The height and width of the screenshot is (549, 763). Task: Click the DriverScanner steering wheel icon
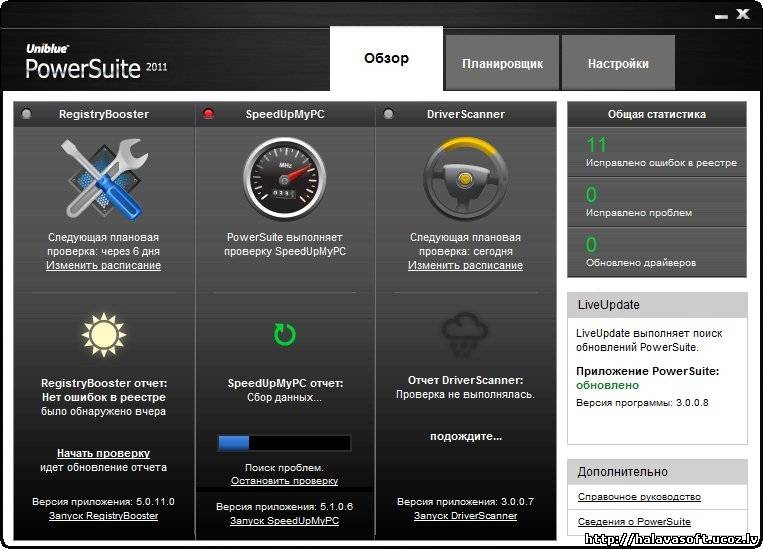pos(465,177)
